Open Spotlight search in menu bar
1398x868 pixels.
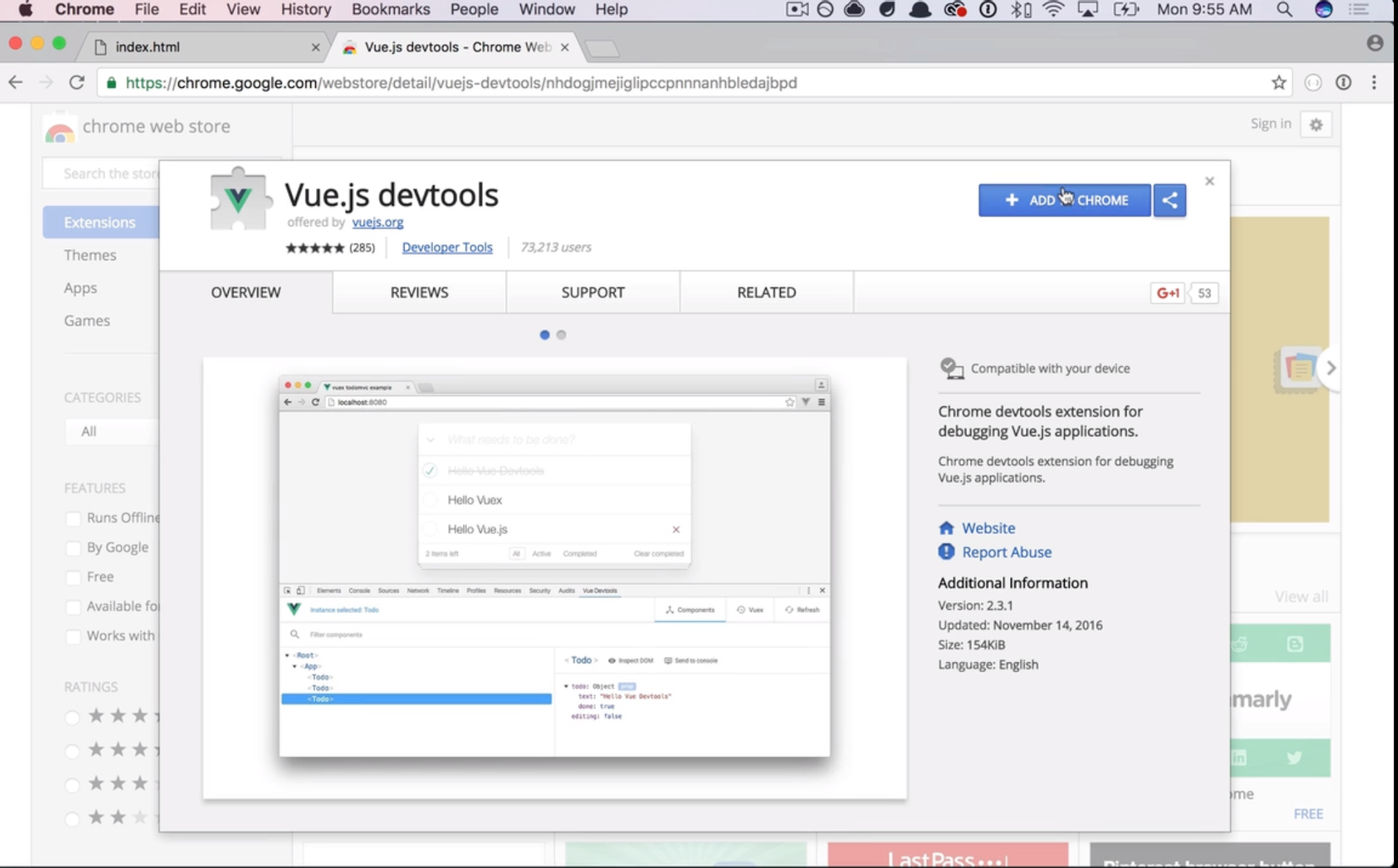pos(1284,9)
